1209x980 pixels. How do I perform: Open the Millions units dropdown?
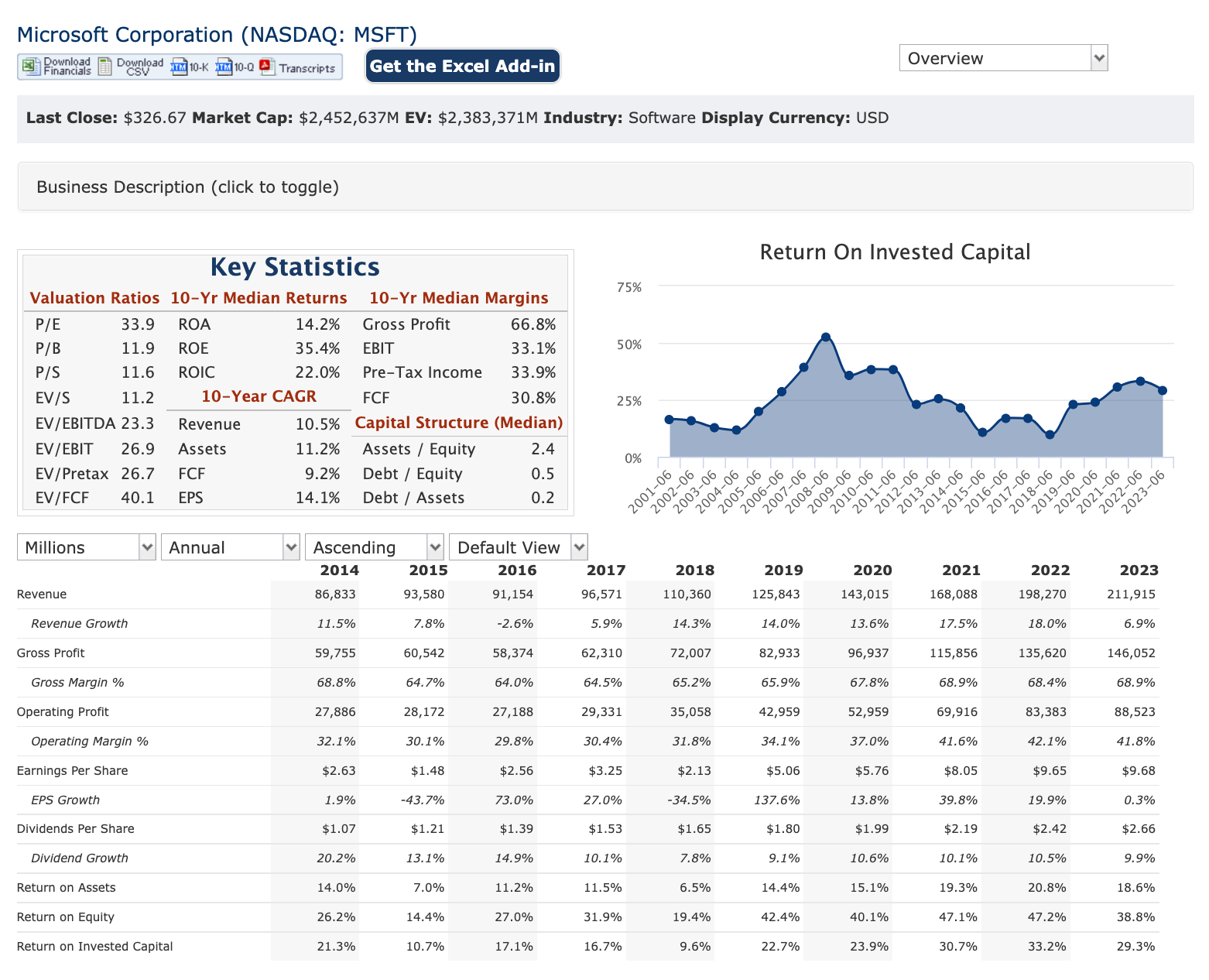point(87,547)
